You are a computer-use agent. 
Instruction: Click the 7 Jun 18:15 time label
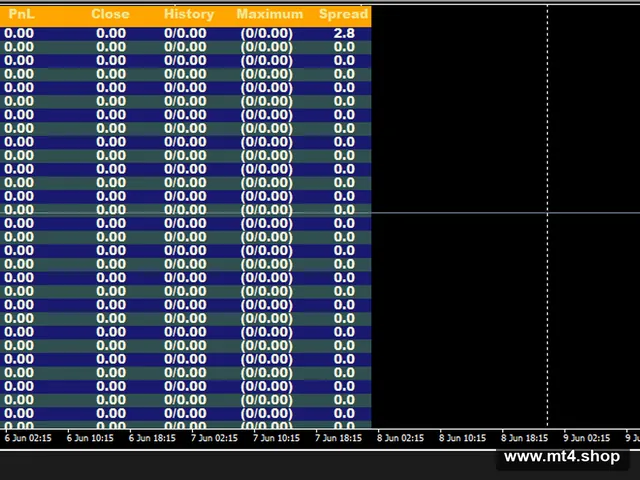click(x=338, y=438)
